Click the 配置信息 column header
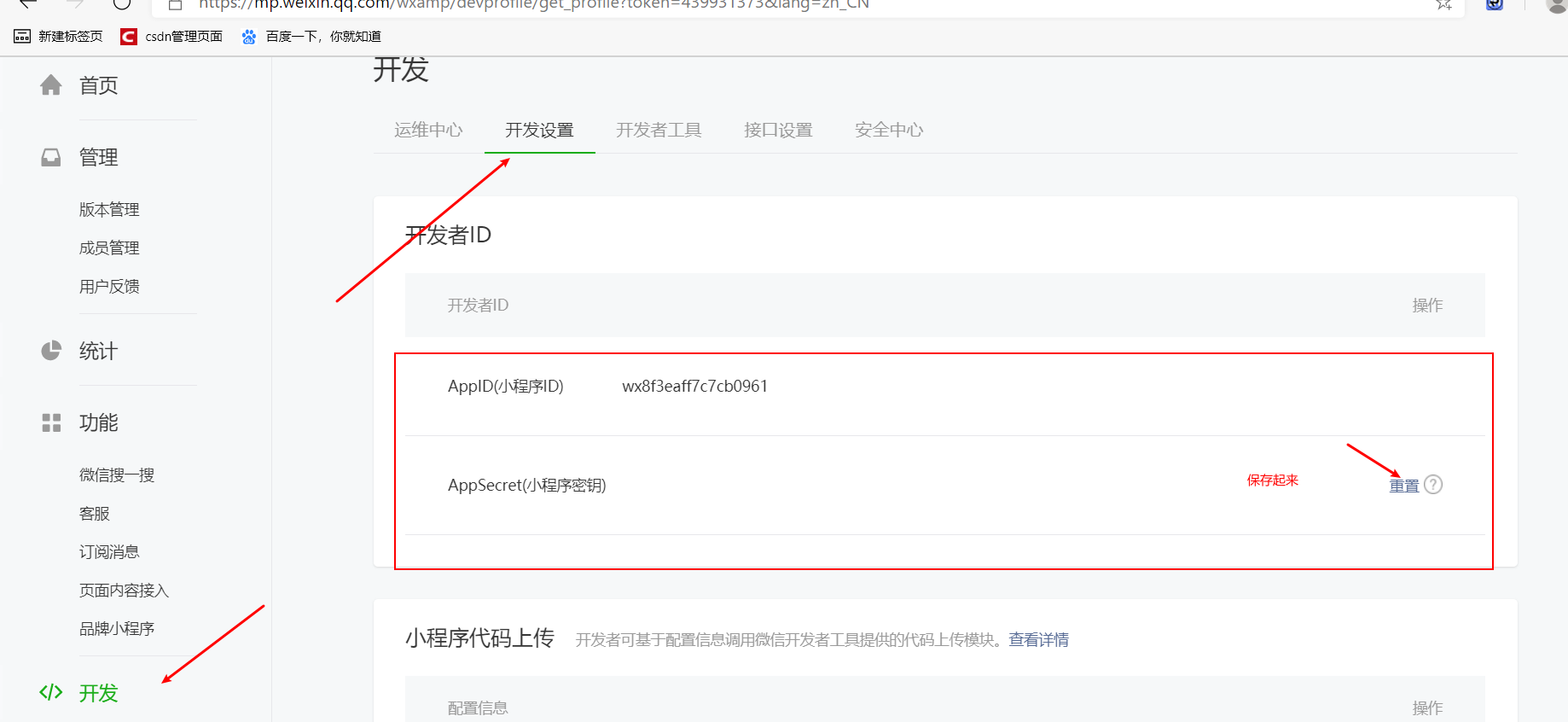The width and height of the screenshot is (1568, 722). pyautogui.click(x=478, y=707)
